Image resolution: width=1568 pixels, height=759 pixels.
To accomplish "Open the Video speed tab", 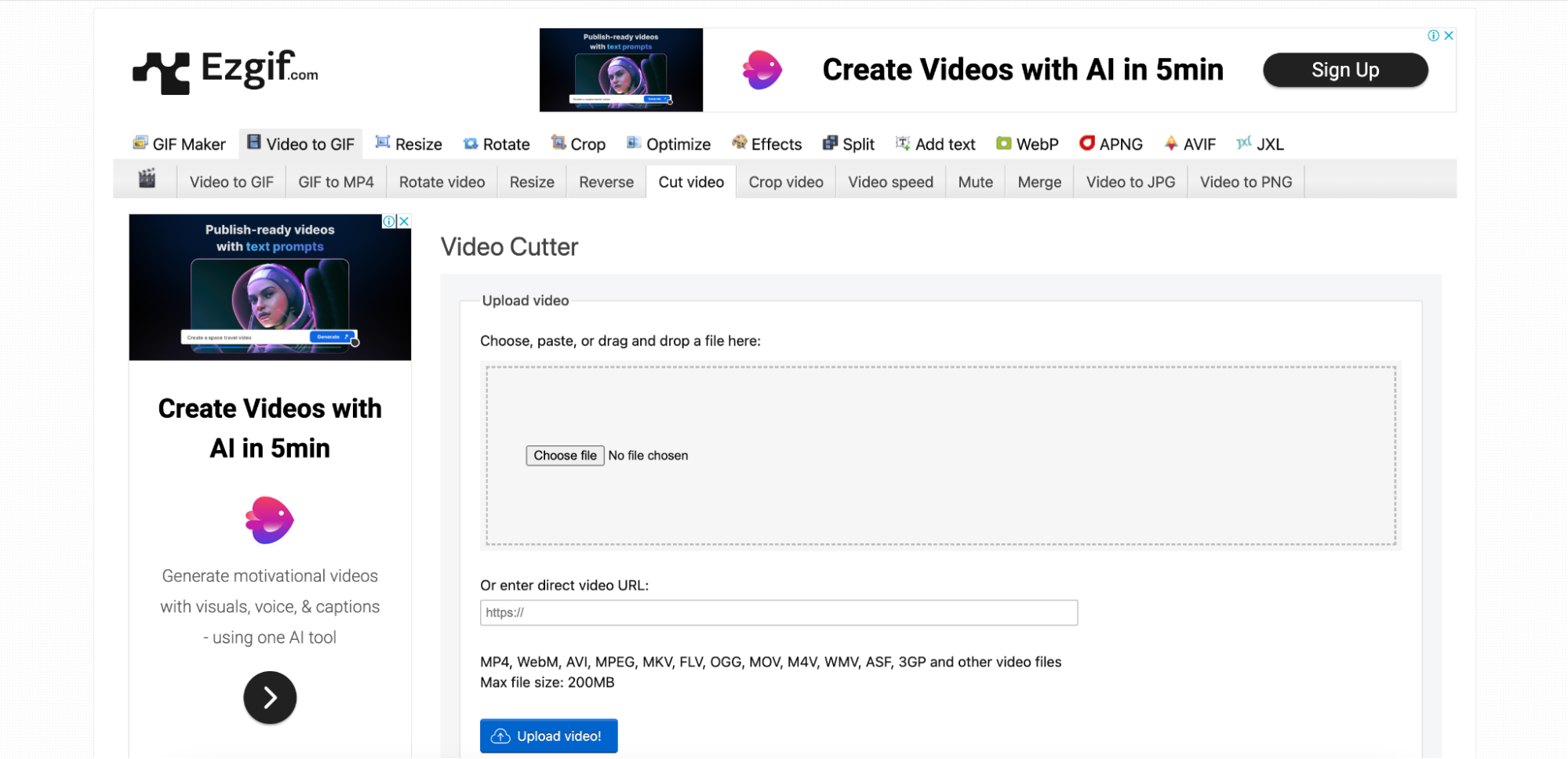I will [890, 182].
